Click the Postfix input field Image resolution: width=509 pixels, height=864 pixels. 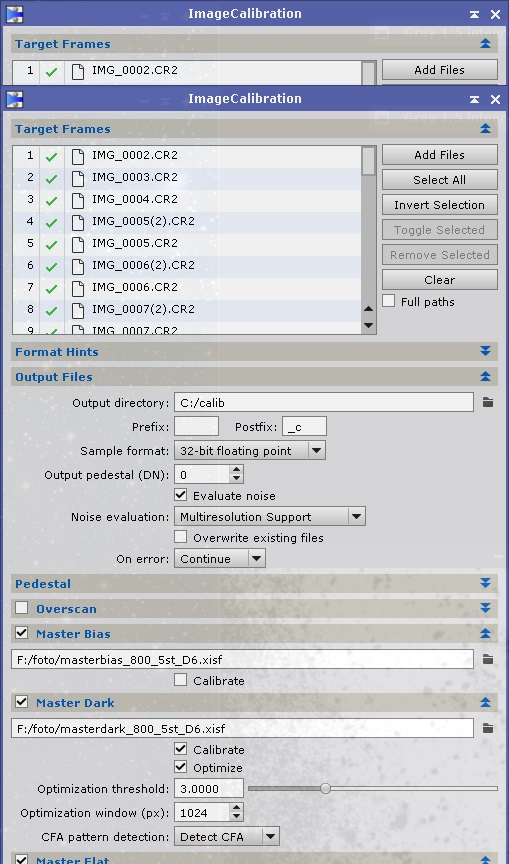[x=304, y=426]
